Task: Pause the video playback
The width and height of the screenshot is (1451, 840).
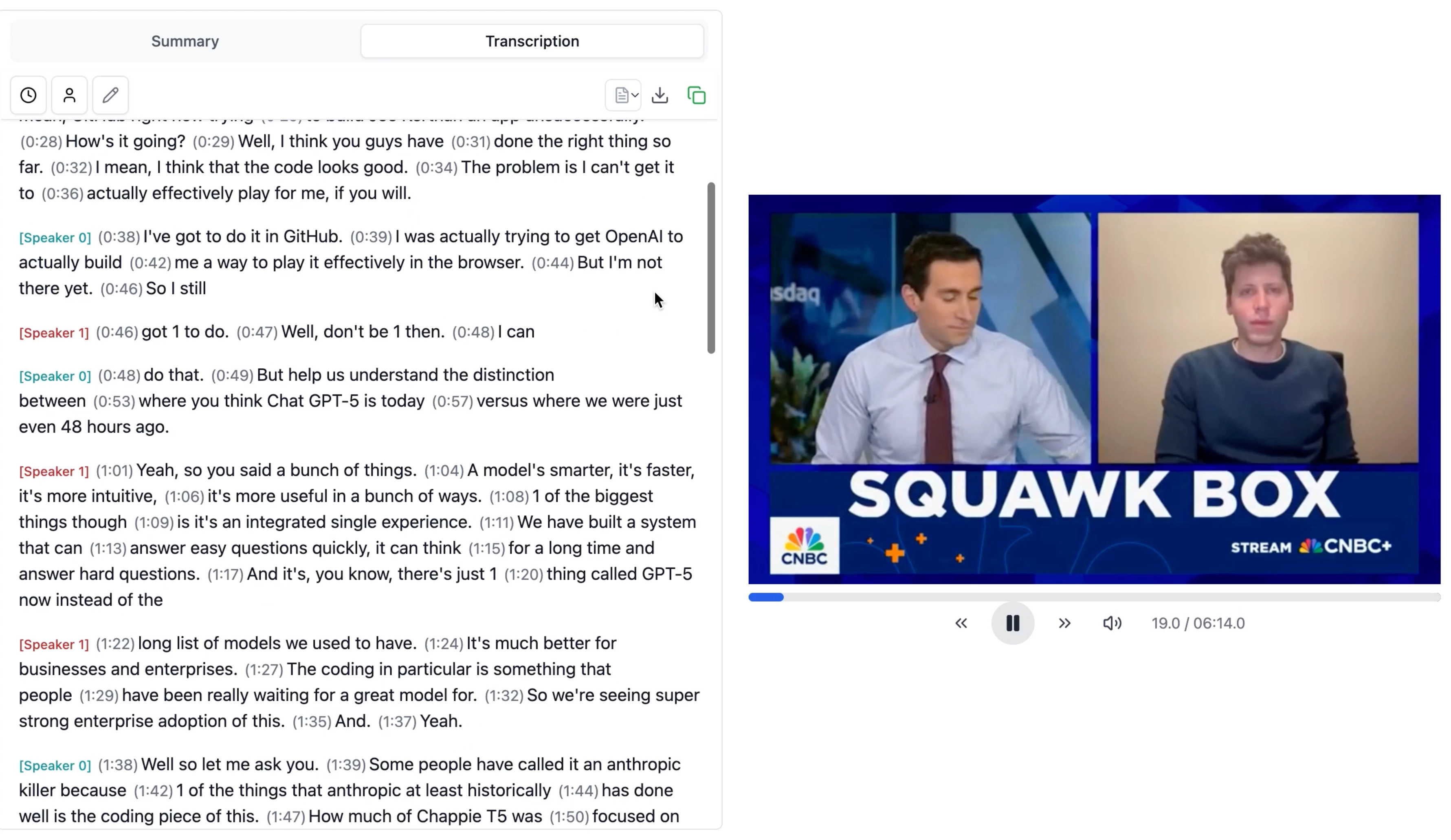Action: [1012, 623]
